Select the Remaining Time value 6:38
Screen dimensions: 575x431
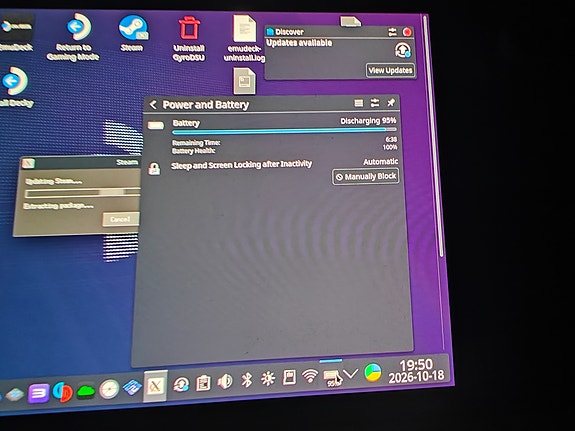[x=391, y=139]
